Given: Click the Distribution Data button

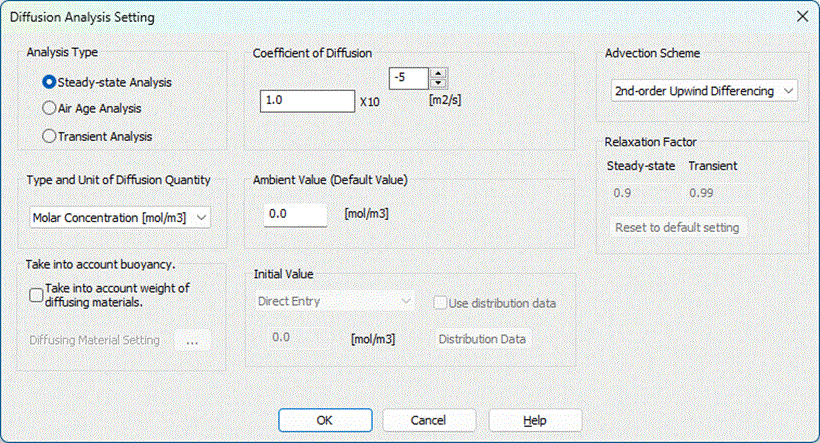Looking at the screenshot, I should [x=483, y=339].
